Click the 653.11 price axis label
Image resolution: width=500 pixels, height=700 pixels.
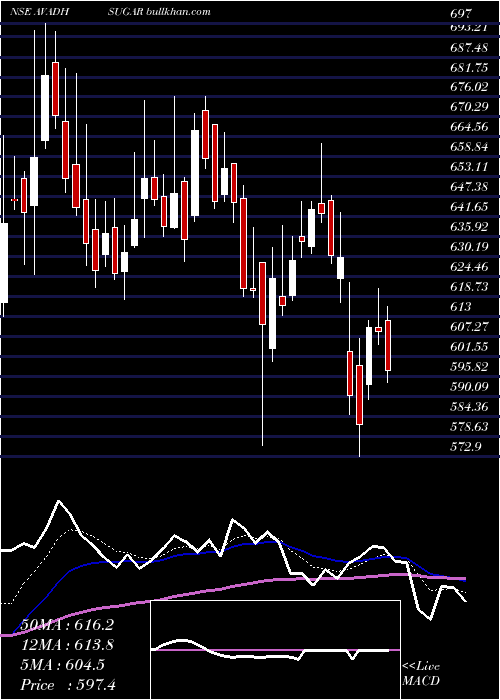(x=469, y=167)
